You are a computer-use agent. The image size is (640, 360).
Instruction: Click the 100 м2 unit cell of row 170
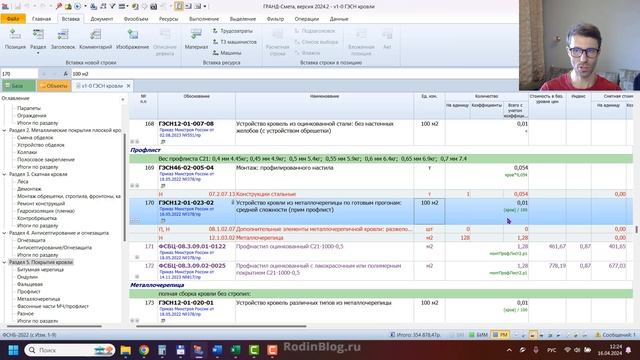429,211
